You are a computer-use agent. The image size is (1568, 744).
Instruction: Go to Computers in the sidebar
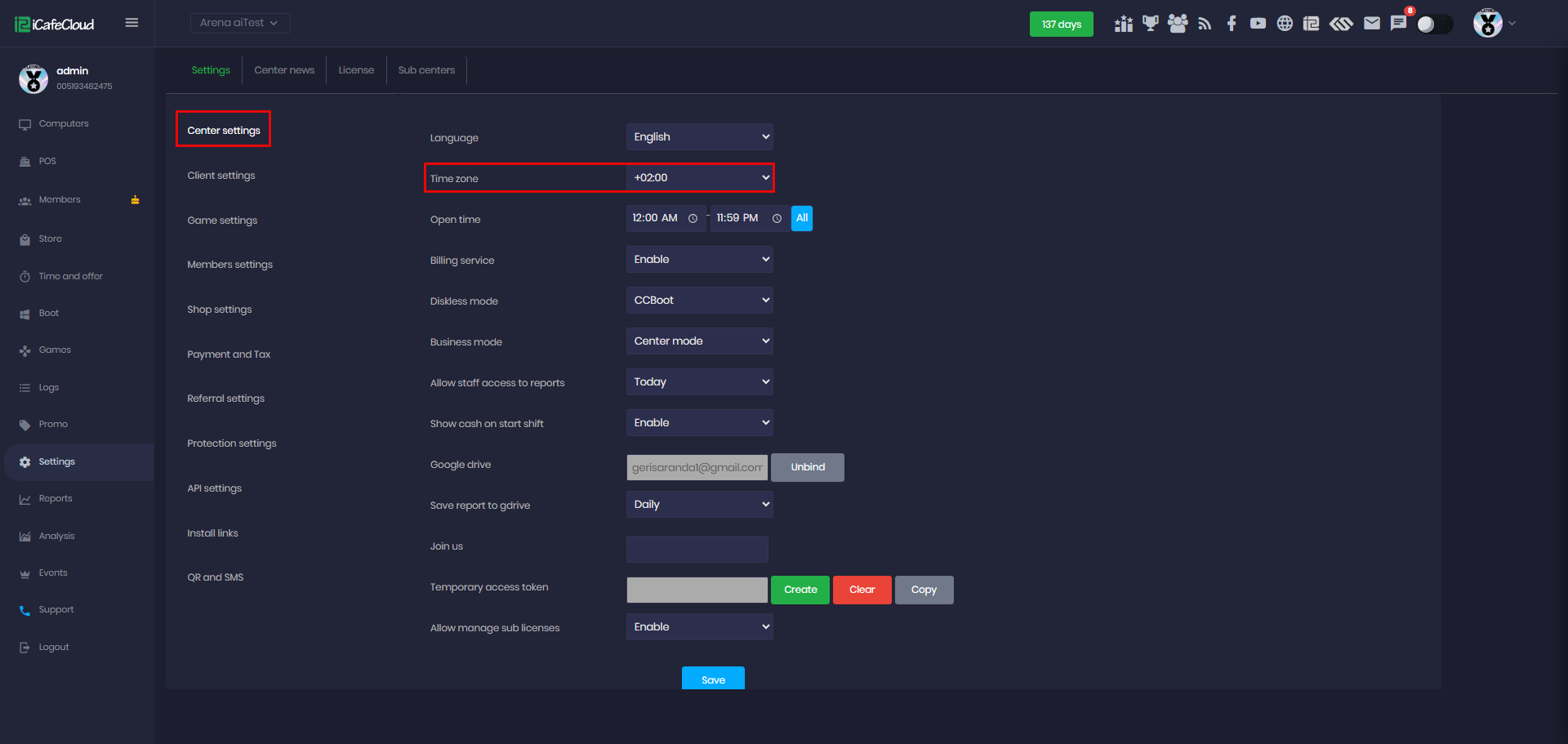point(64,124)
